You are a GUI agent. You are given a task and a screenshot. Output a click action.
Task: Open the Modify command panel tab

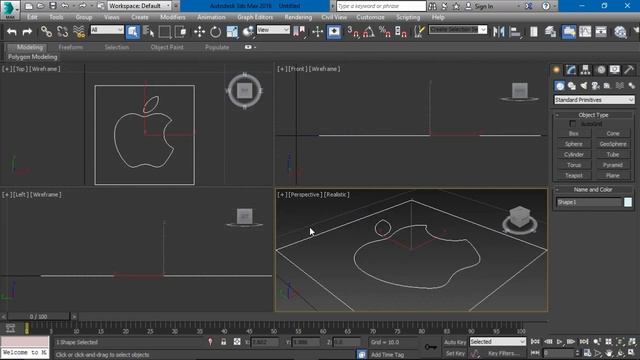coord(571,70)
